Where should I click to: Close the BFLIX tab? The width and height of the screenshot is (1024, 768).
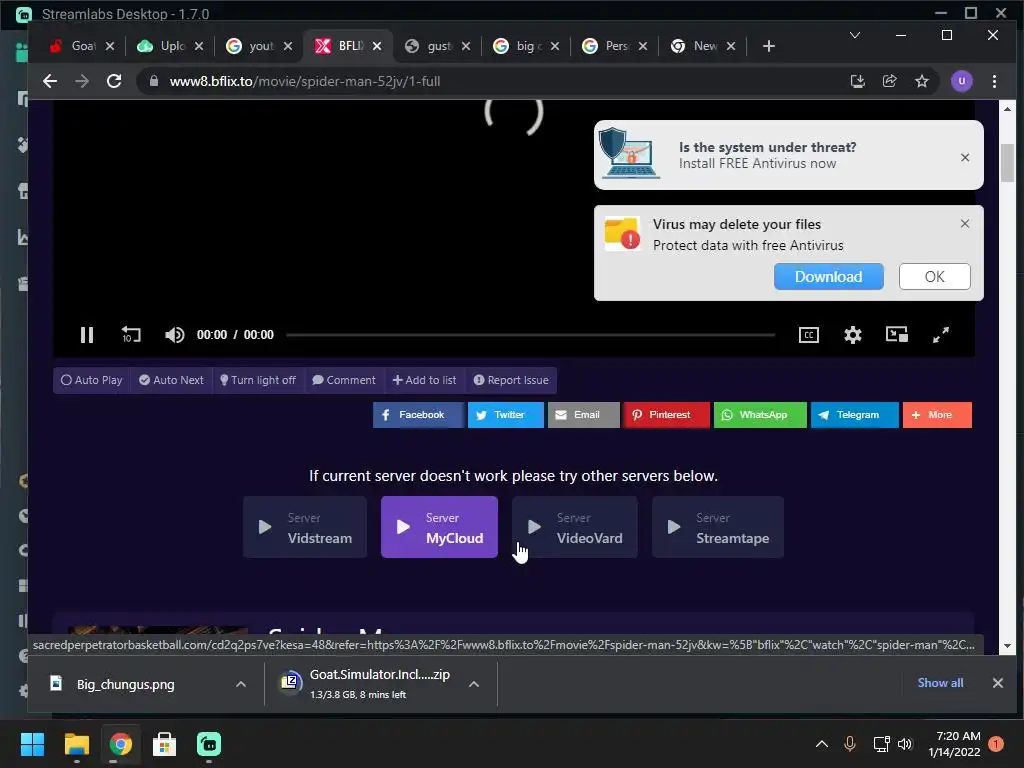377,46
